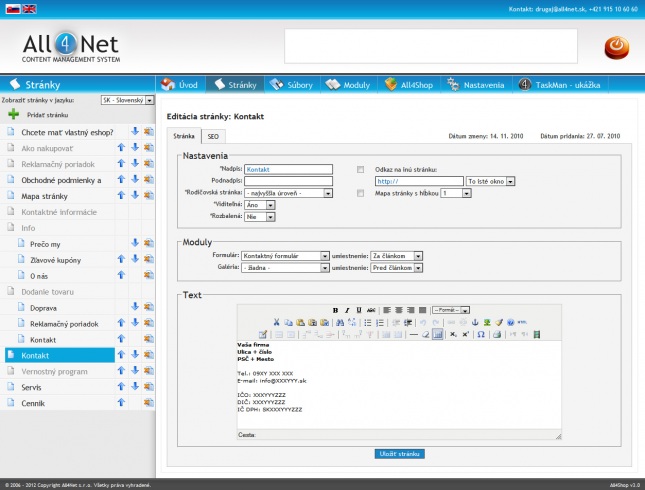Open the 'Súbory' menu item

pos(292,84)
